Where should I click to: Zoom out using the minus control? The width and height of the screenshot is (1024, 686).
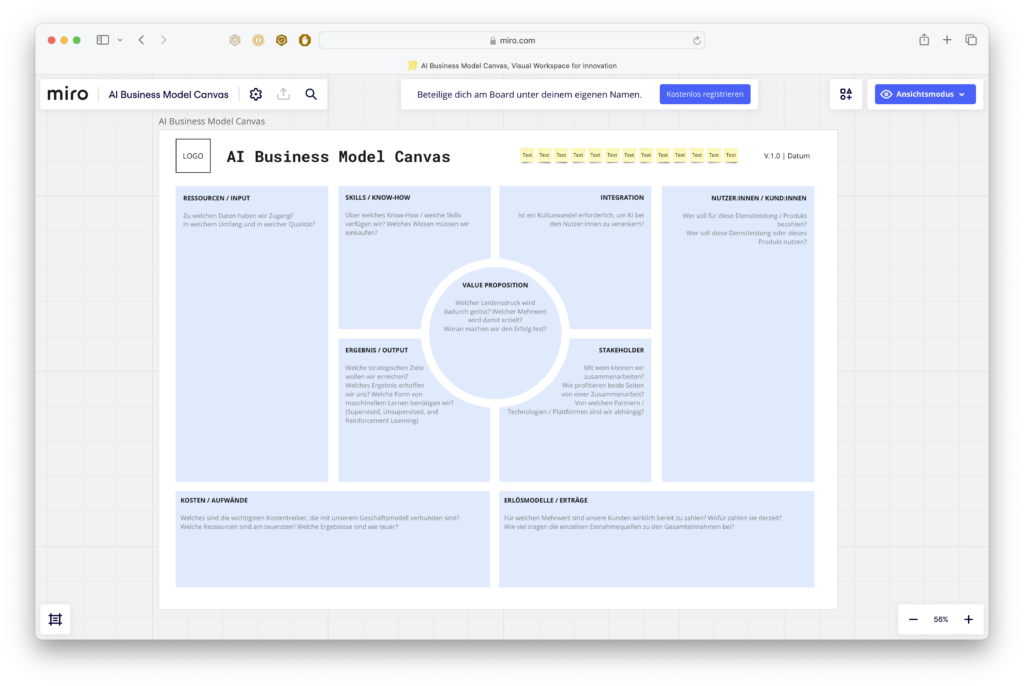tap(911, 618)
